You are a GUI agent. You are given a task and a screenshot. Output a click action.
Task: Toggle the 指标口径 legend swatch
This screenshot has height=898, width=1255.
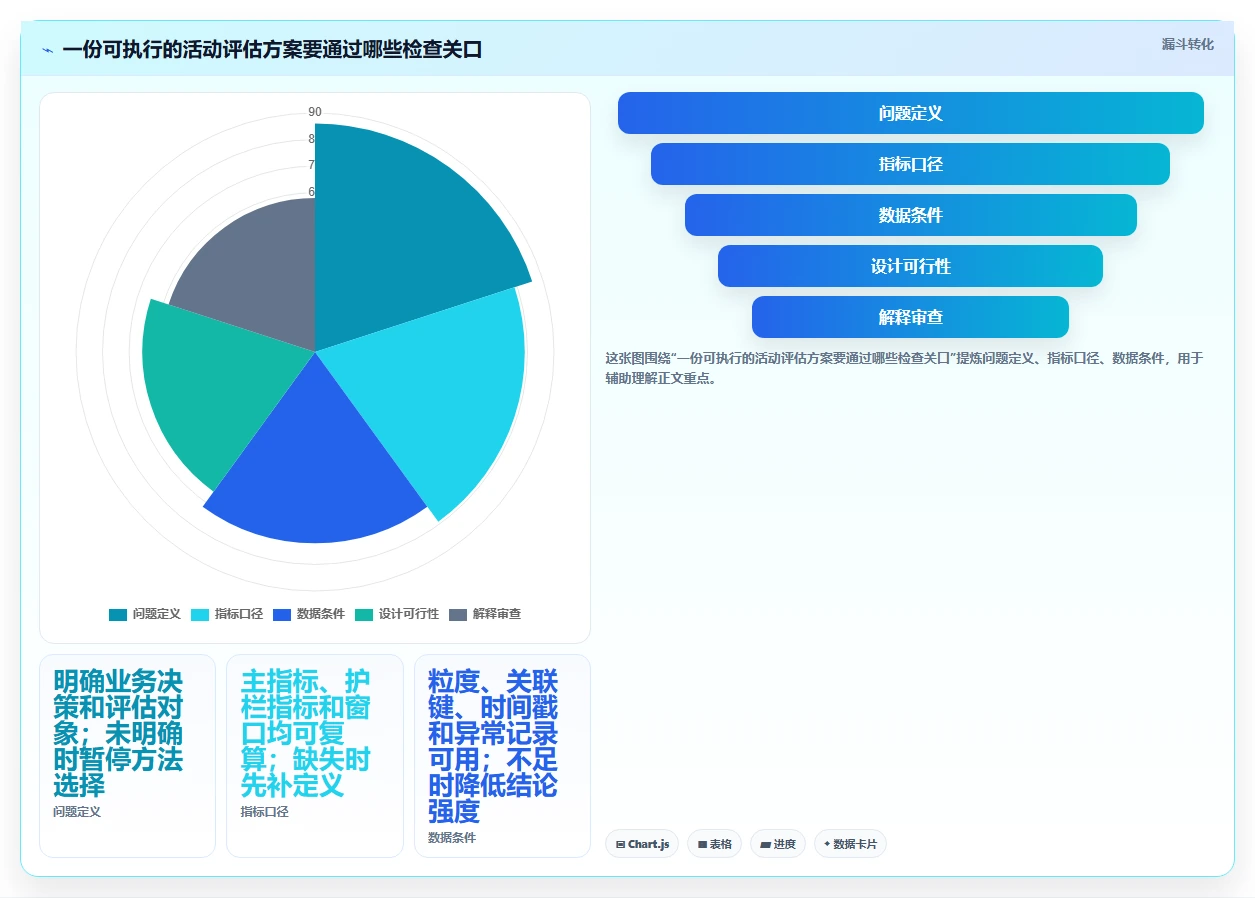tap(200, 614)
